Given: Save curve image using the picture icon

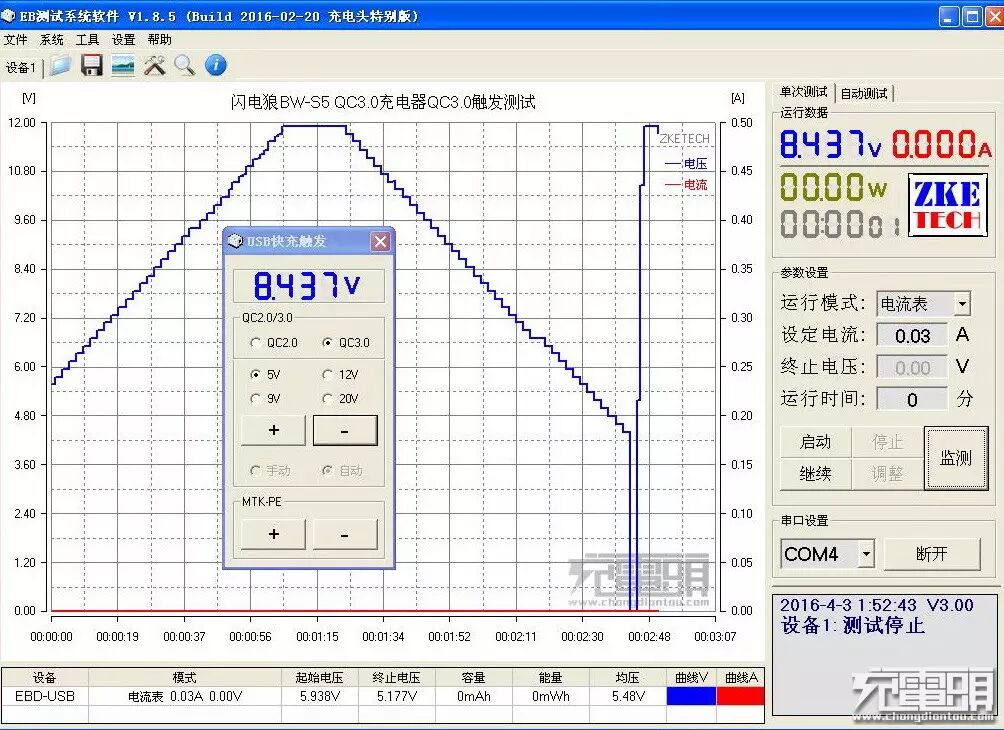Looking at the screenshot, I should (122, 65).
